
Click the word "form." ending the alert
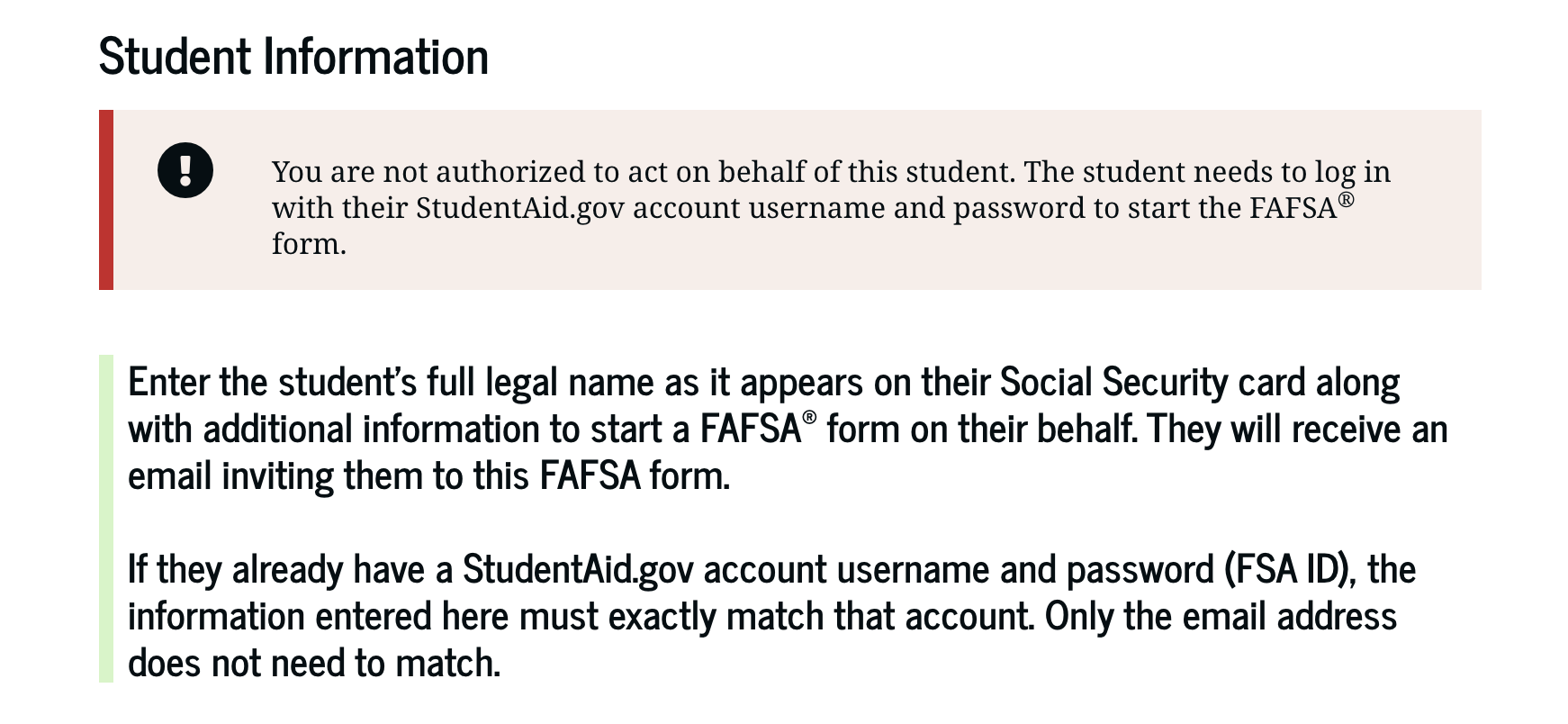(309, 244)
